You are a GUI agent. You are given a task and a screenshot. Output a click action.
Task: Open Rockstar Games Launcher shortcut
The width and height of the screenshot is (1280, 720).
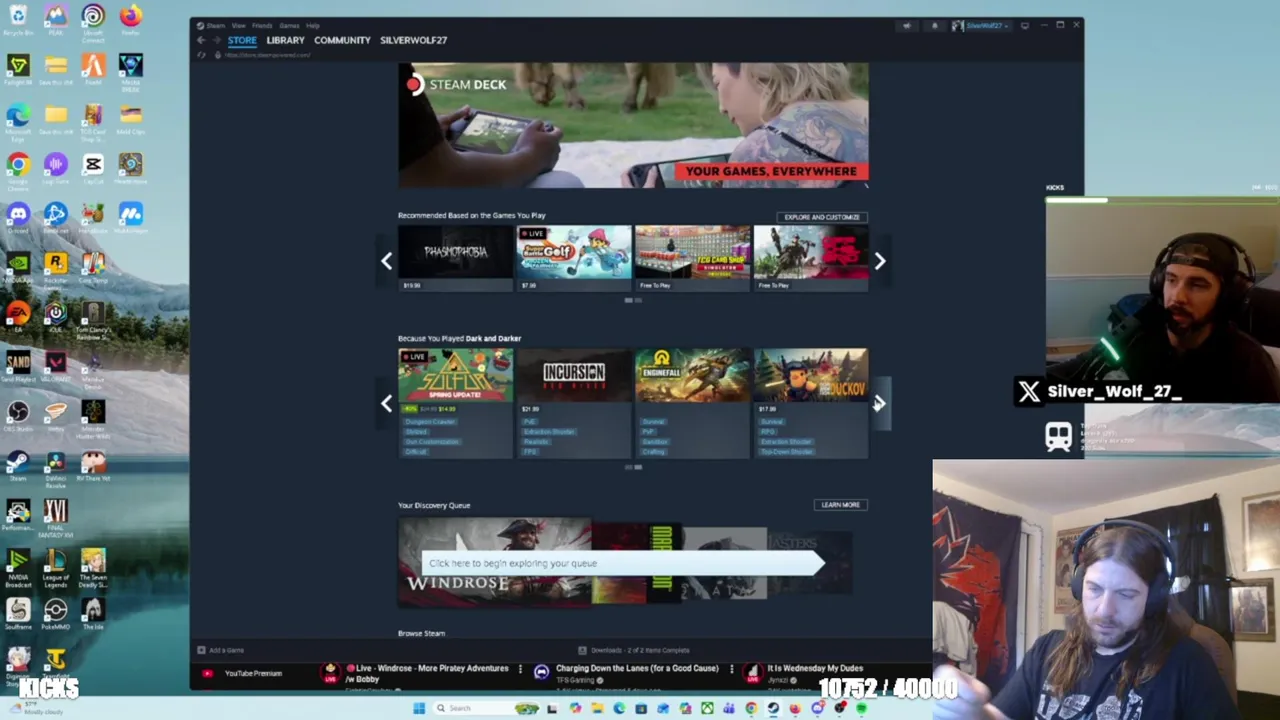pyautogui.click(x=56, y=268)
